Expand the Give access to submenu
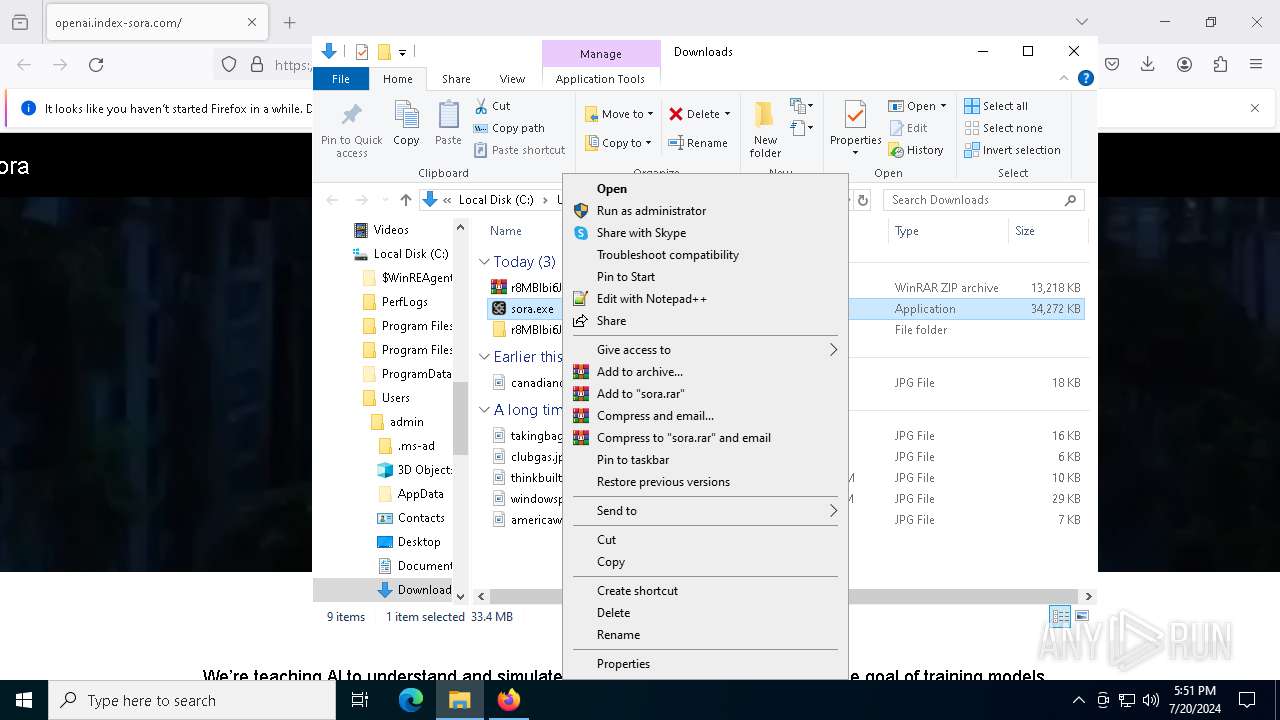Viewport: 1280px width, 720px height. click(x=706, y=350)
